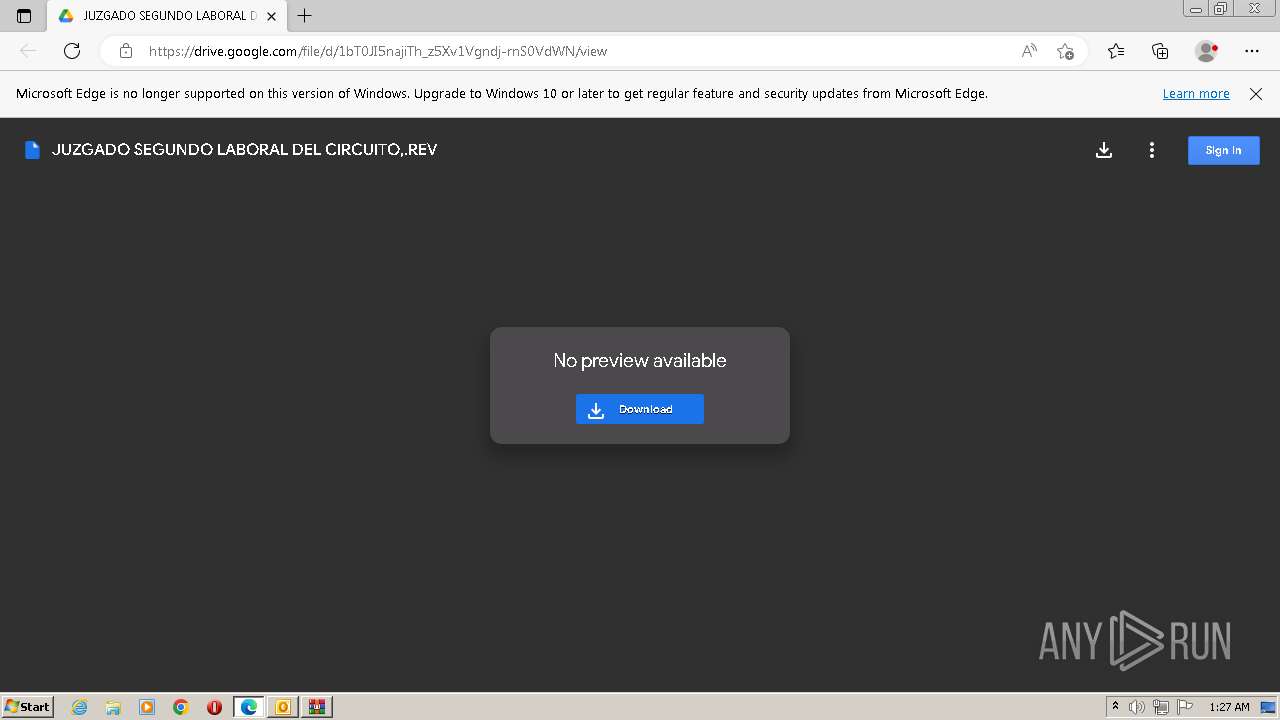Open Edge settings and more menu
The height and width of the screenshot is (720, 1280).
click(x=1252, y=51)
